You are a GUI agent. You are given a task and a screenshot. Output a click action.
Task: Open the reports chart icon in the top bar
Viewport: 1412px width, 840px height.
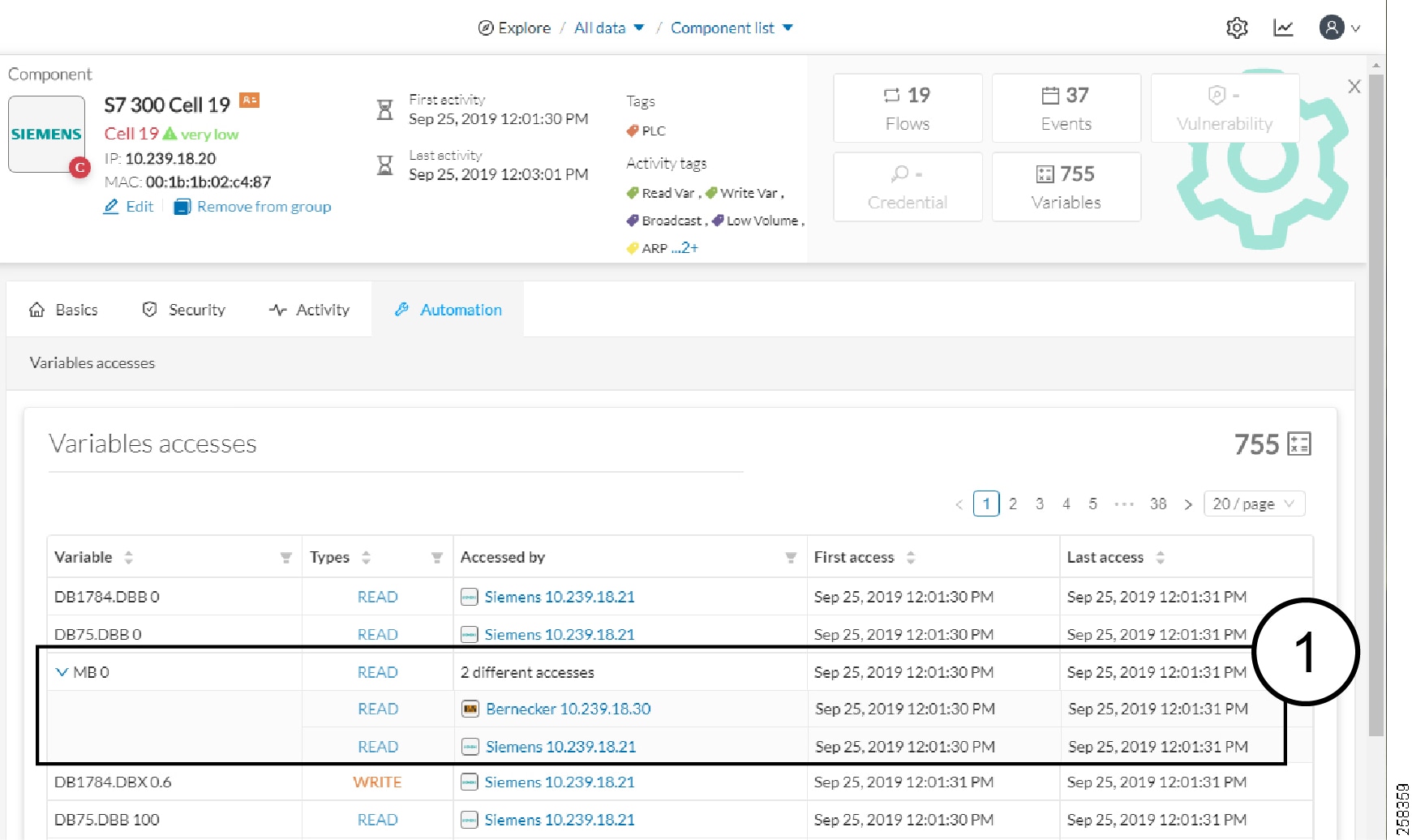coord(1283,27)
